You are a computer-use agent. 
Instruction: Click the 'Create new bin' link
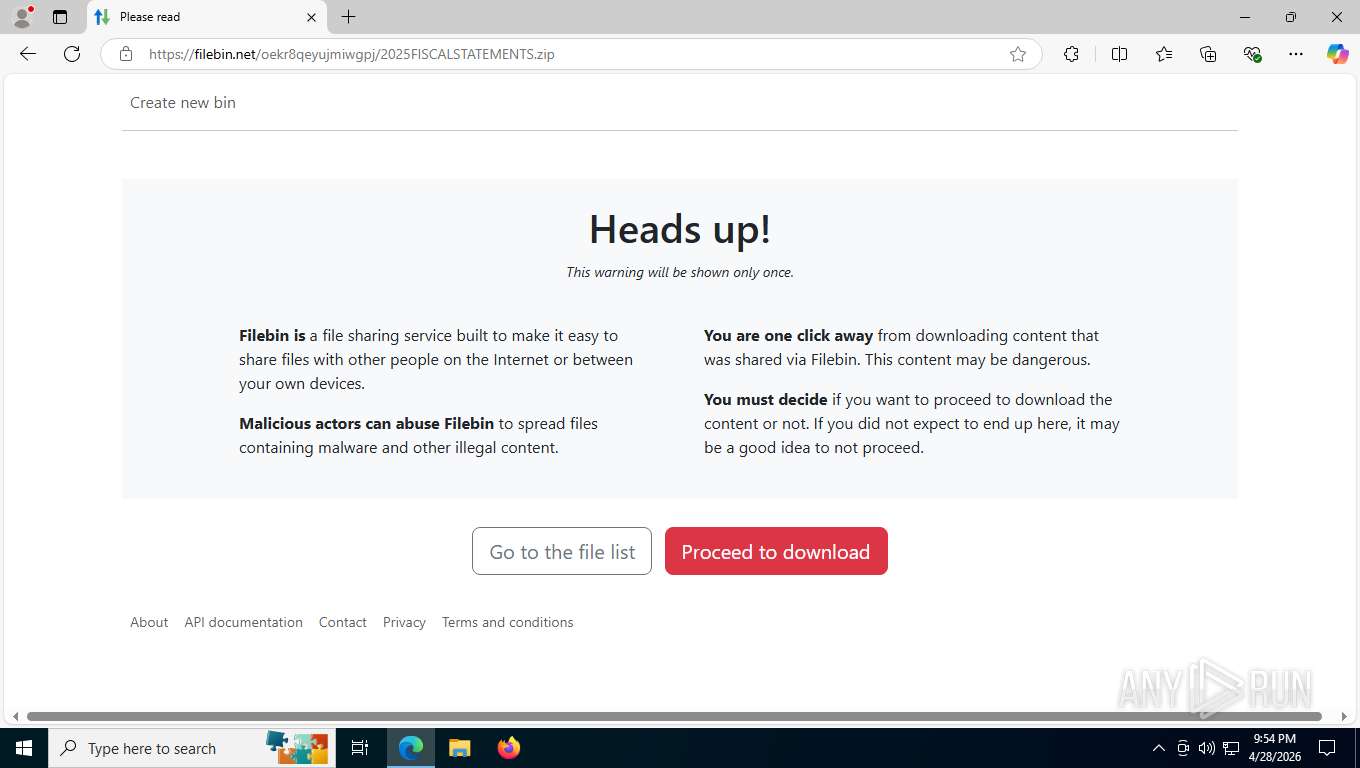183,102
